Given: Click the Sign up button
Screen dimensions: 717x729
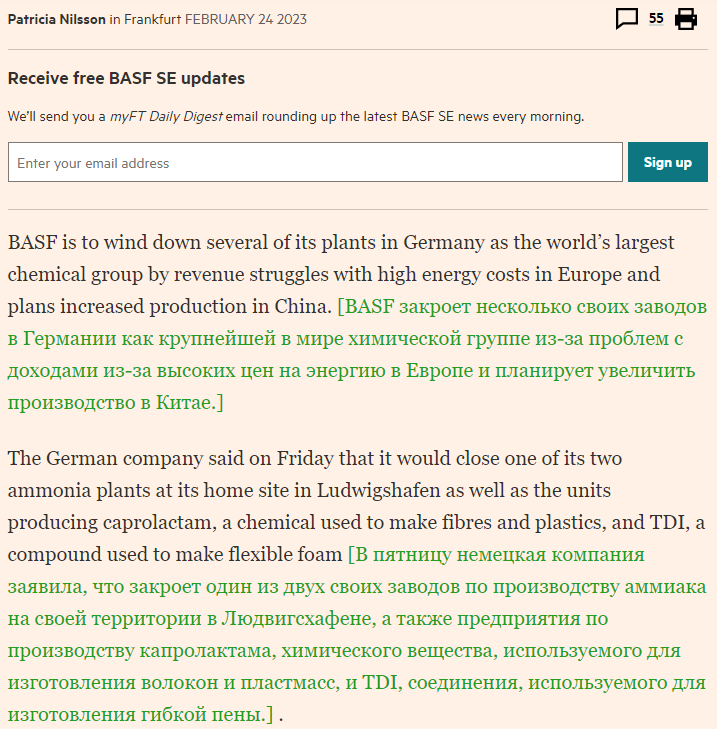Looking at the screenshot, I should click(668, 162).
